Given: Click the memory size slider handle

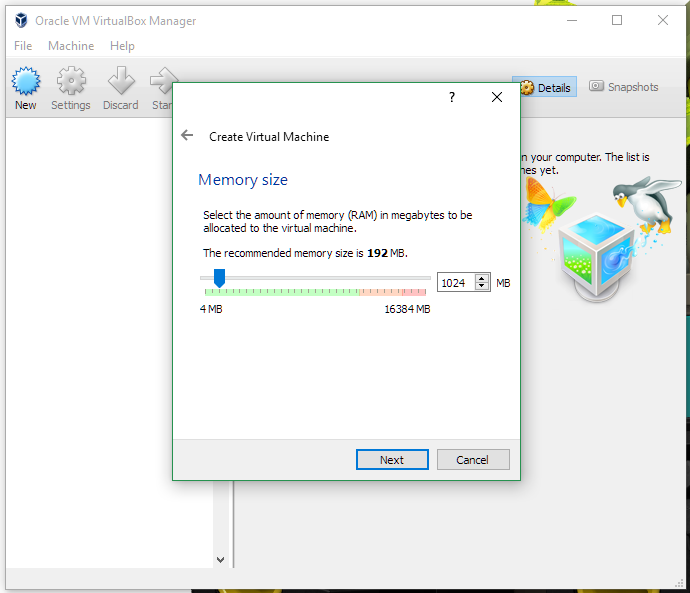Looking at the screenshot, I should point(219,278).
